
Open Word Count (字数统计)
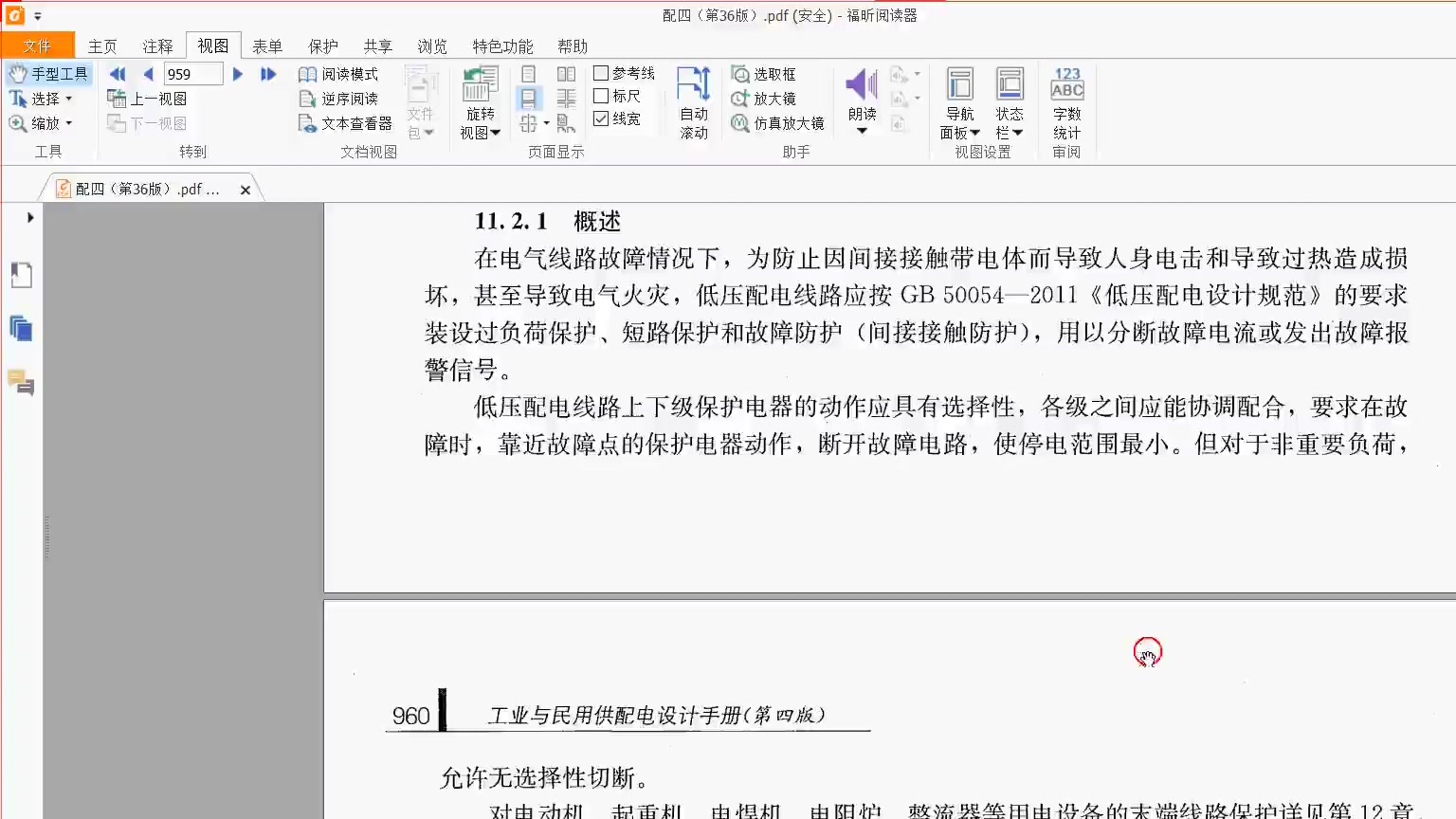coord(1067,103)
